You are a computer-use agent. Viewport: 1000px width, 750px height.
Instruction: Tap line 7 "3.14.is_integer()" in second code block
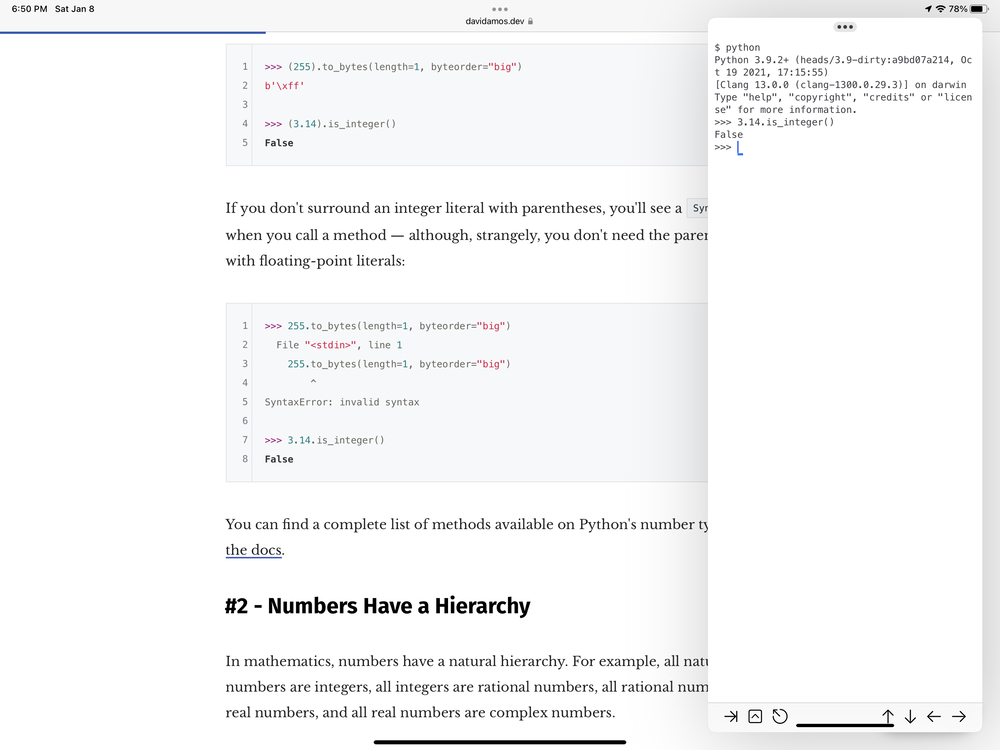[x=325, y=440]
